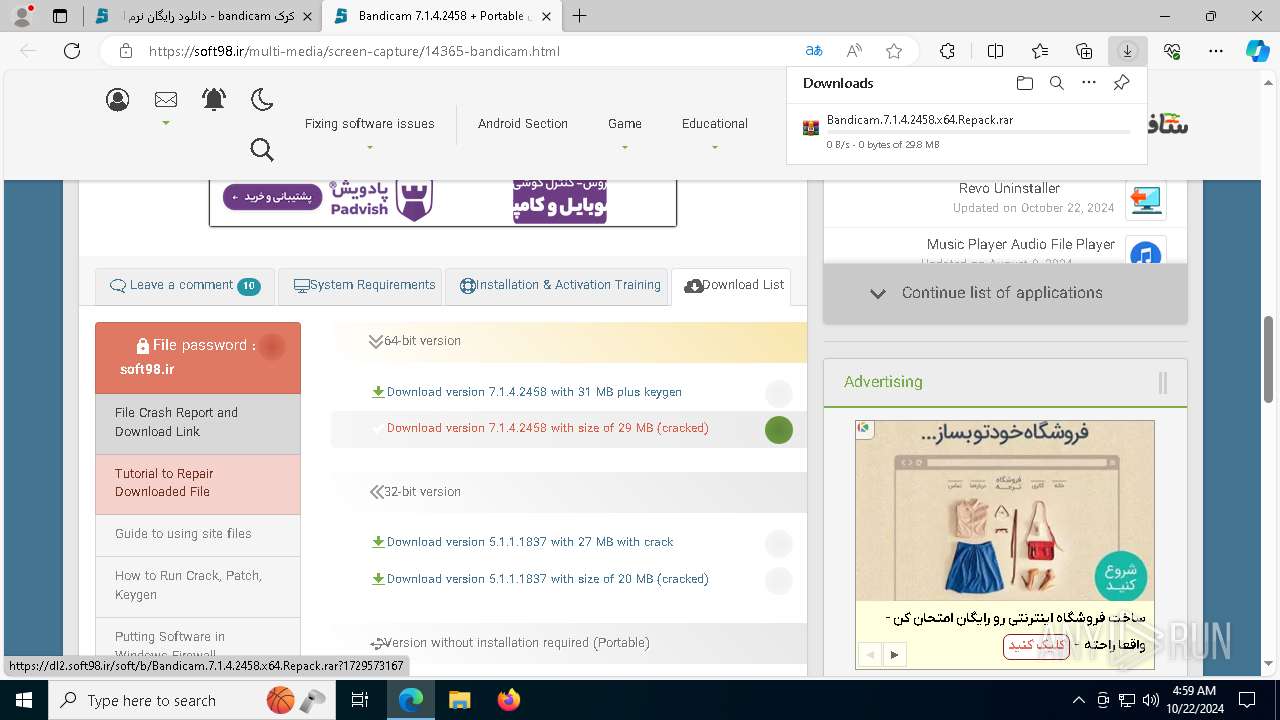
Task: Pin the Downloads panel
Action: pos(1122,83)
